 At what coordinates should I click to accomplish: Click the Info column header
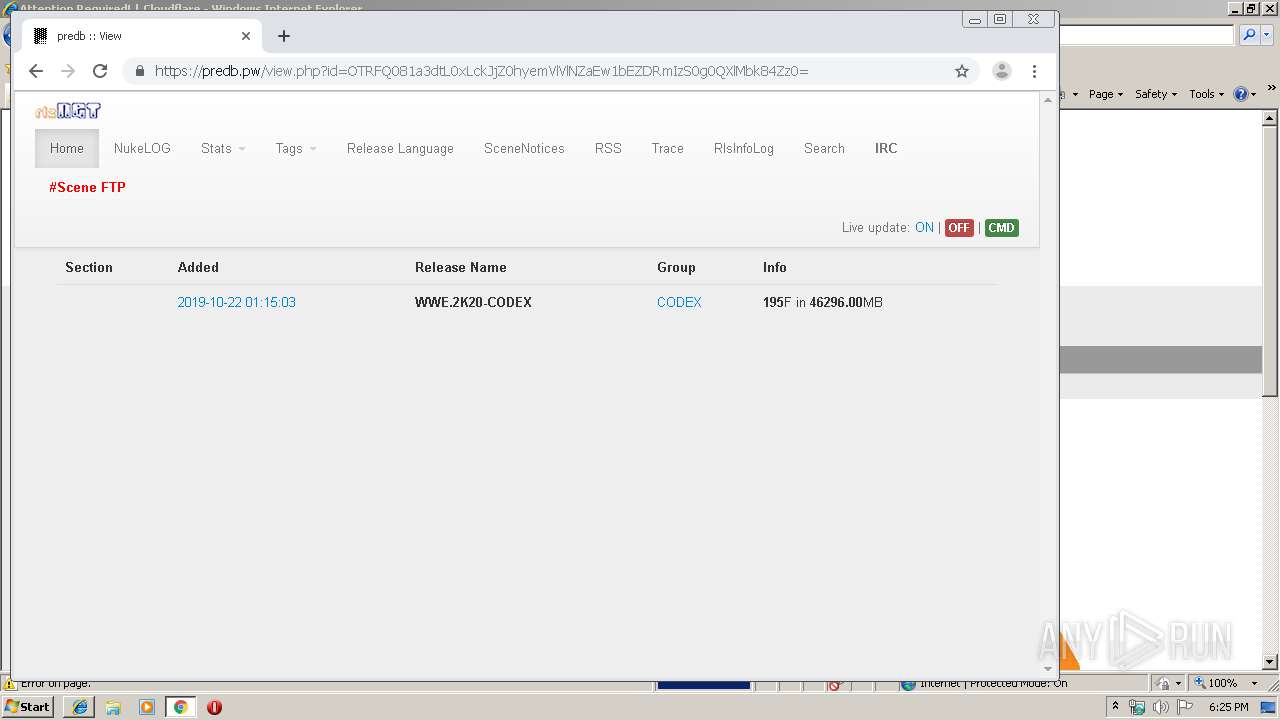pyautogui.click(x=775, y=267)
